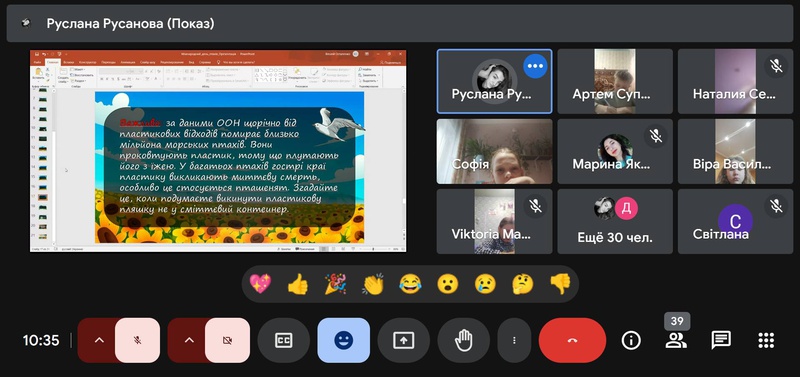Show the participants list with 39 people
This screenshot has height=377, width=800.
pos(676,340)
